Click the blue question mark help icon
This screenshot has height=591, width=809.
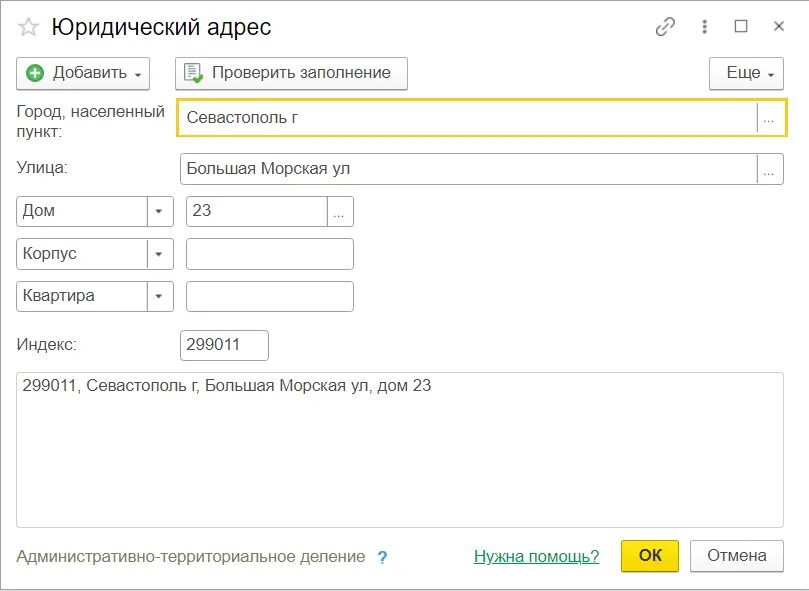click(382, 557)
